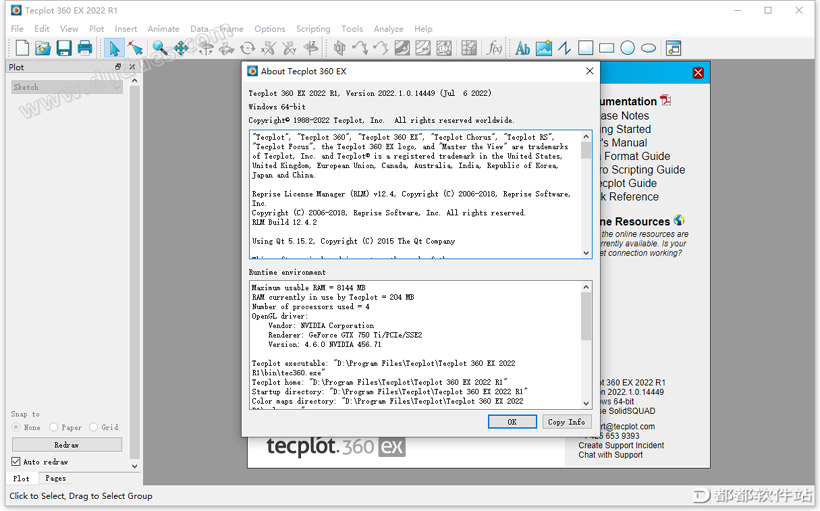Select the square shape tool

[x=585, y=48]
